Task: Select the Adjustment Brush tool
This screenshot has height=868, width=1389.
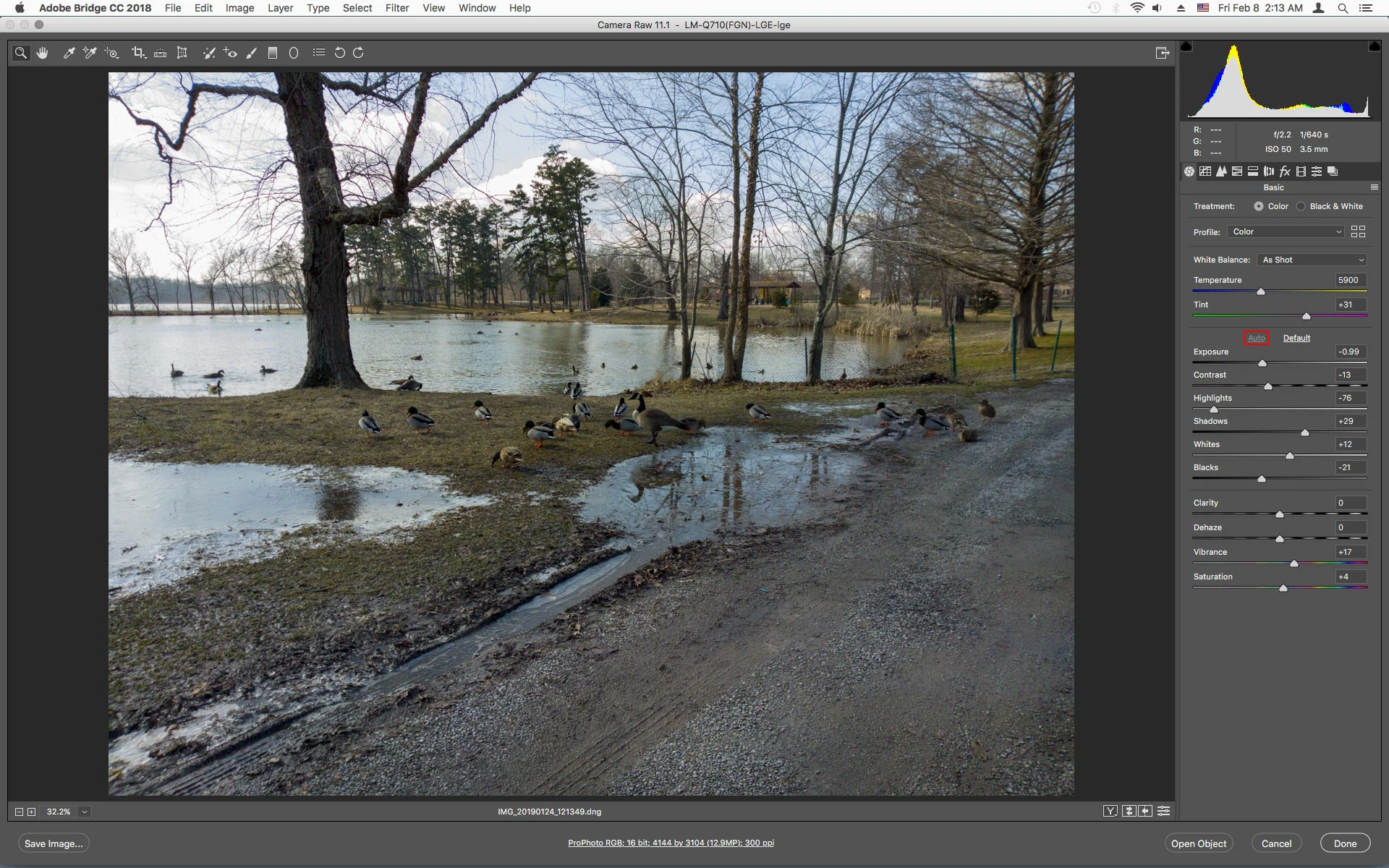Action: tap(251, 53)
